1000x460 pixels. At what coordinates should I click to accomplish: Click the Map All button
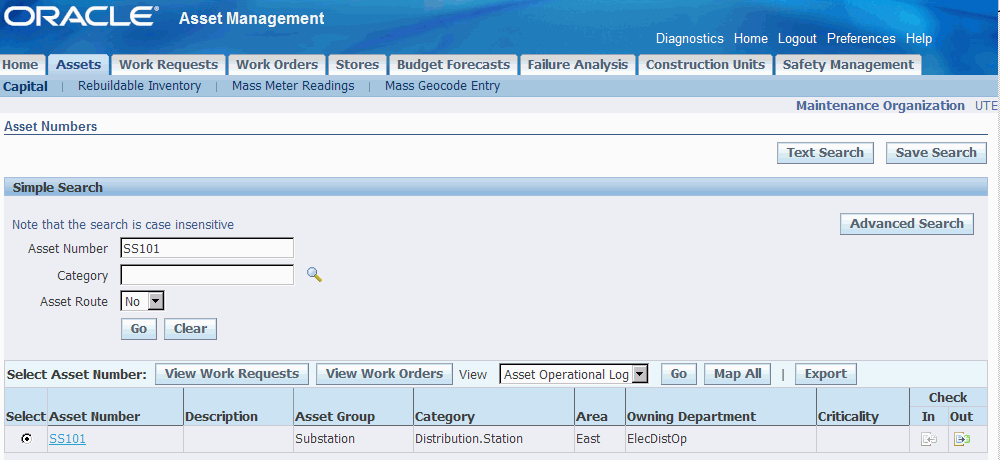tap(738, 374)
